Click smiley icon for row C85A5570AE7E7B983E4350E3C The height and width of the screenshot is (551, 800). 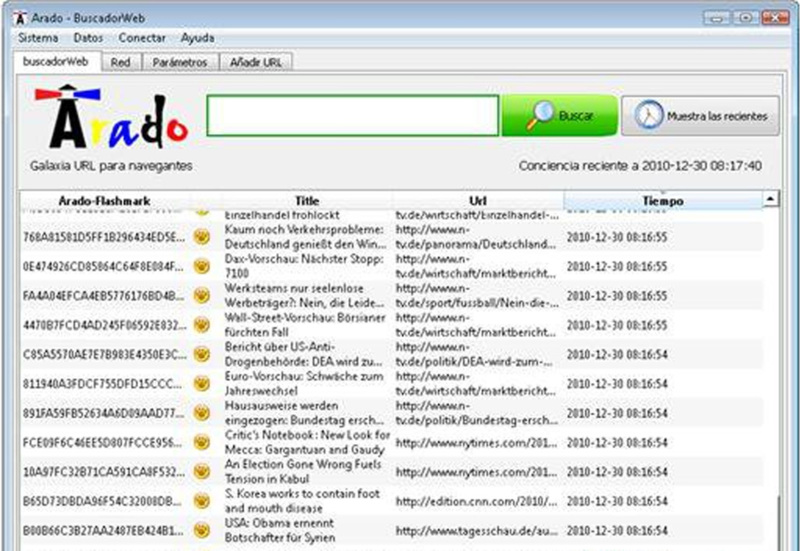(202, 354)
